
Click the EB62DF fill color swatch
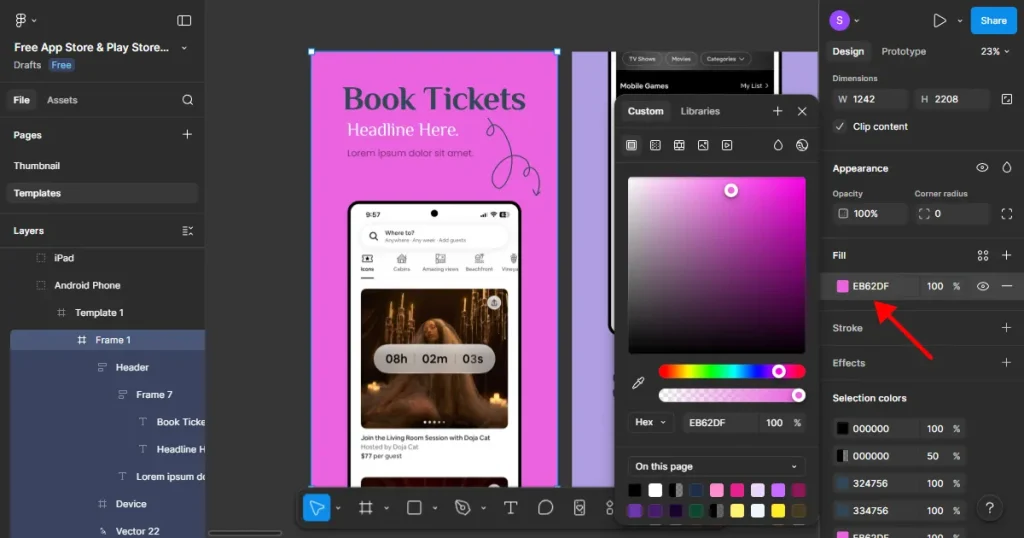click(x=842, y=286)
